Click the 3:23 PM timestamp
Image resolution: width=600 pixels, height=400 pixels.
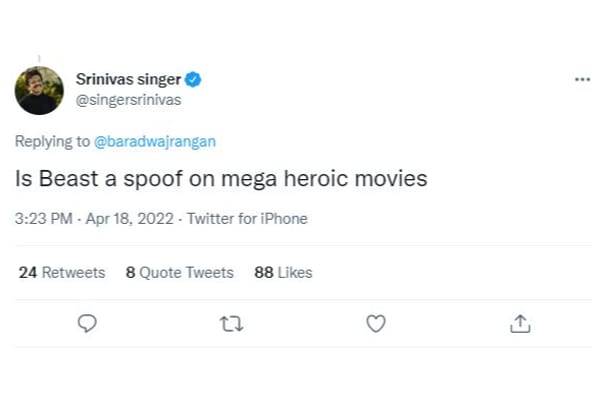(x=44, y=218)
